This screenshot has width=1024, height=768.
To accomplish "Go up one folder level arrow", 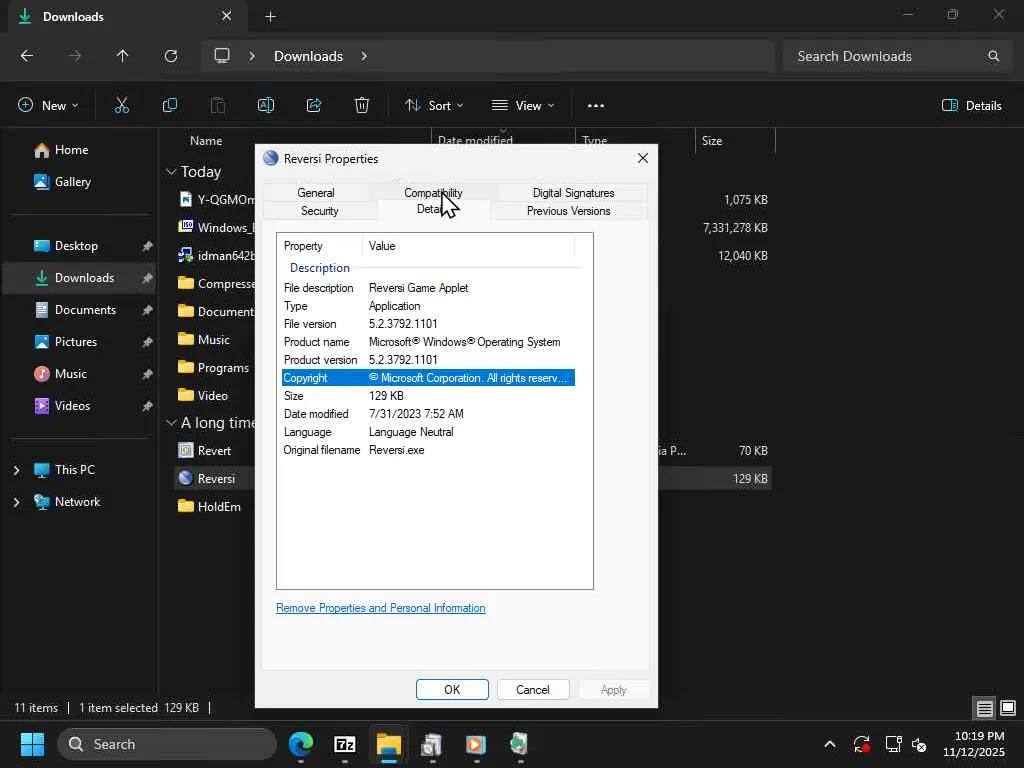I will [x=122, y=56].
